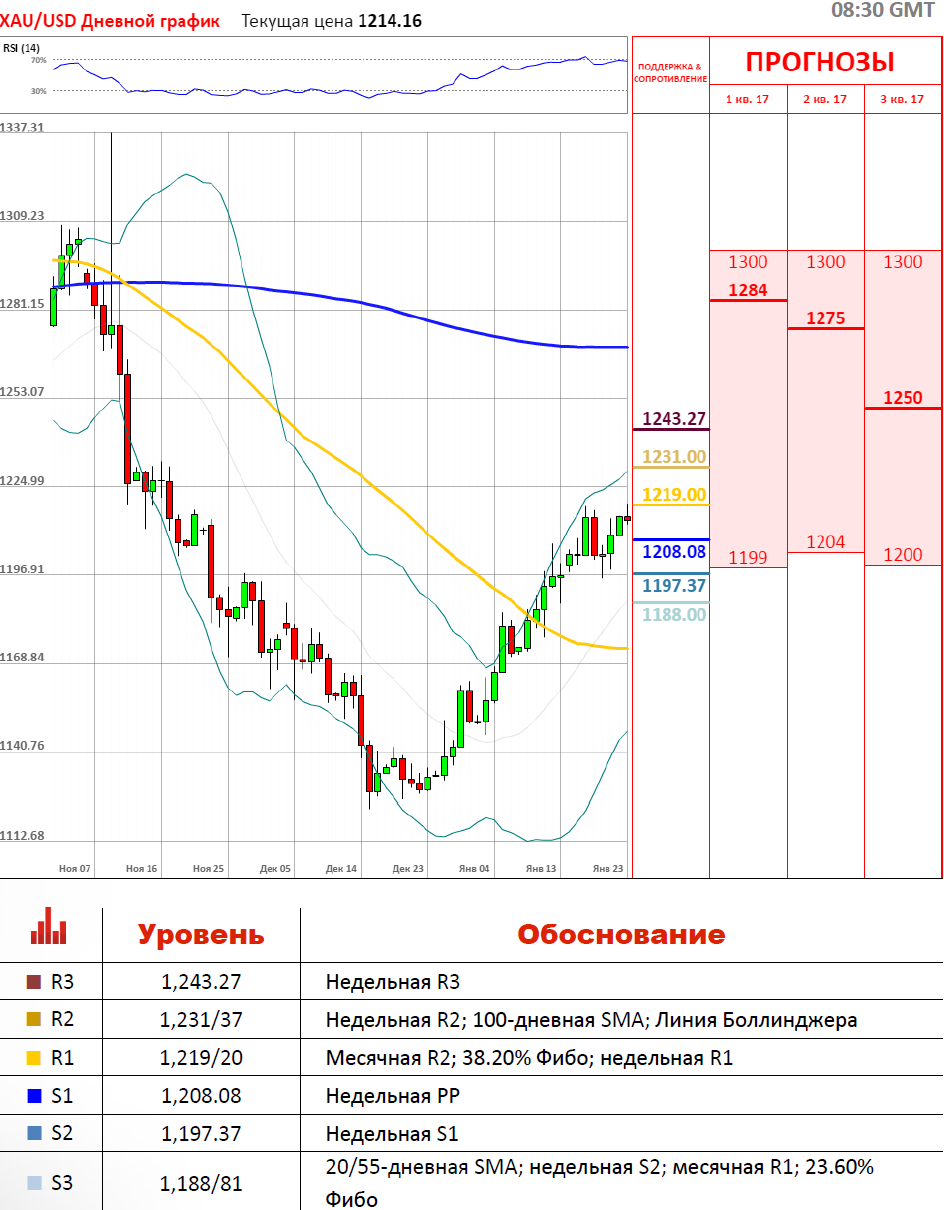944x1210 pixels.
Task: Click the RSI (14) indicator label
Action: (x=22, y=47)
